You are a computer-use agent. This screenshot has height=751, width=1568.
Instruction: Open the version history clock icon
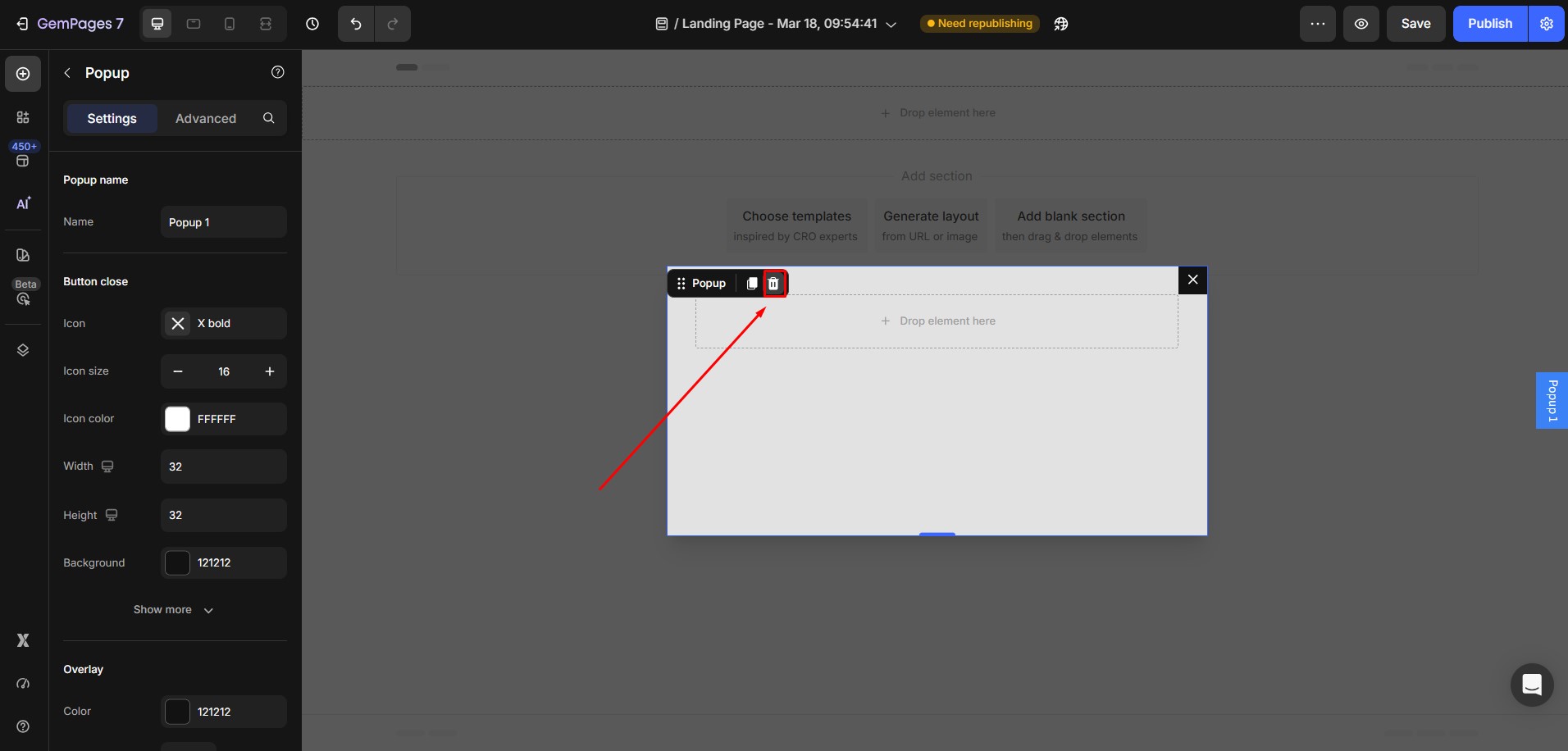pyautogui.click(x=312, y=24)
